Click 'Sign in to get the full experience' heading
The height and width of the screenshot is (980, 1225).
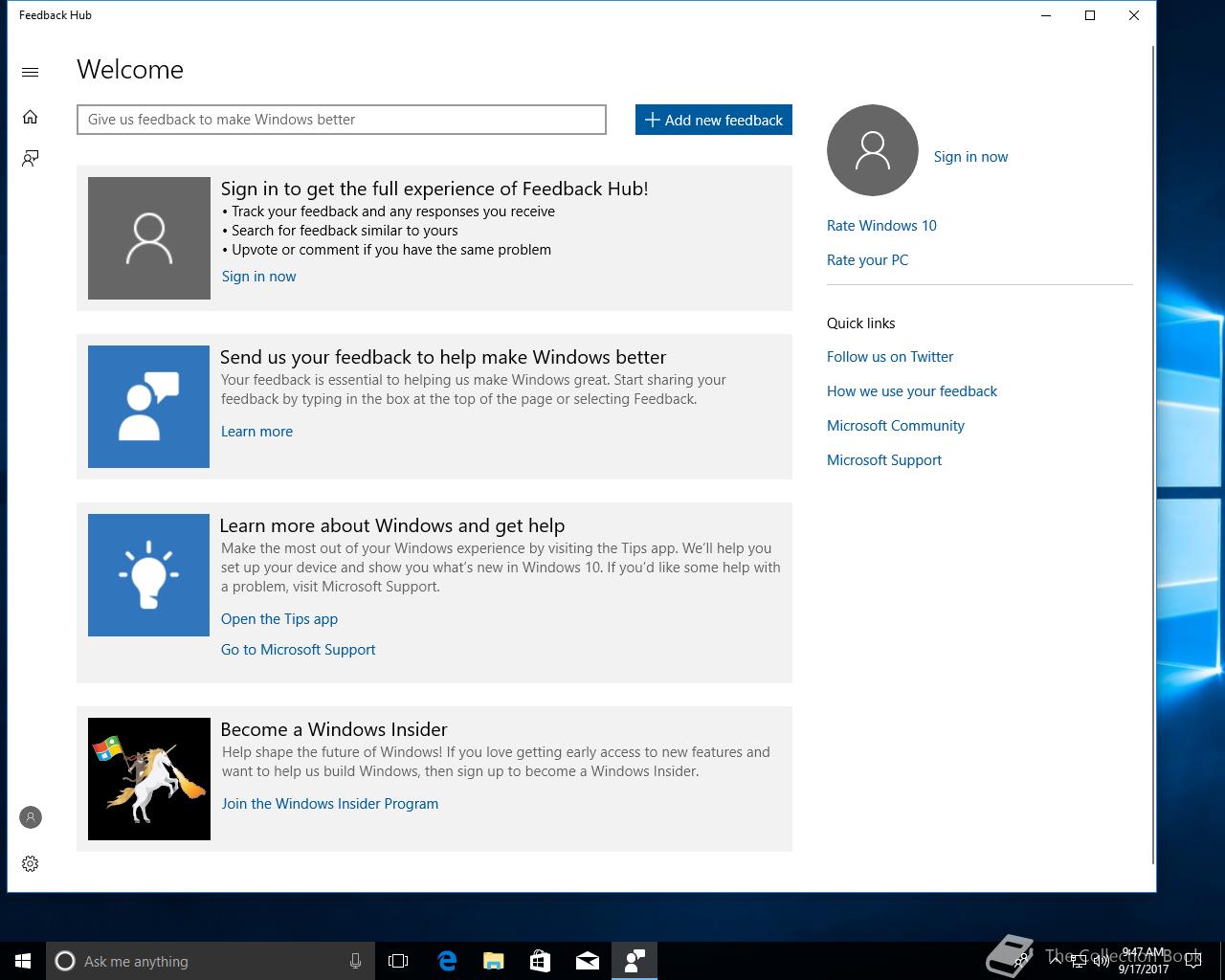pos(434,189)
